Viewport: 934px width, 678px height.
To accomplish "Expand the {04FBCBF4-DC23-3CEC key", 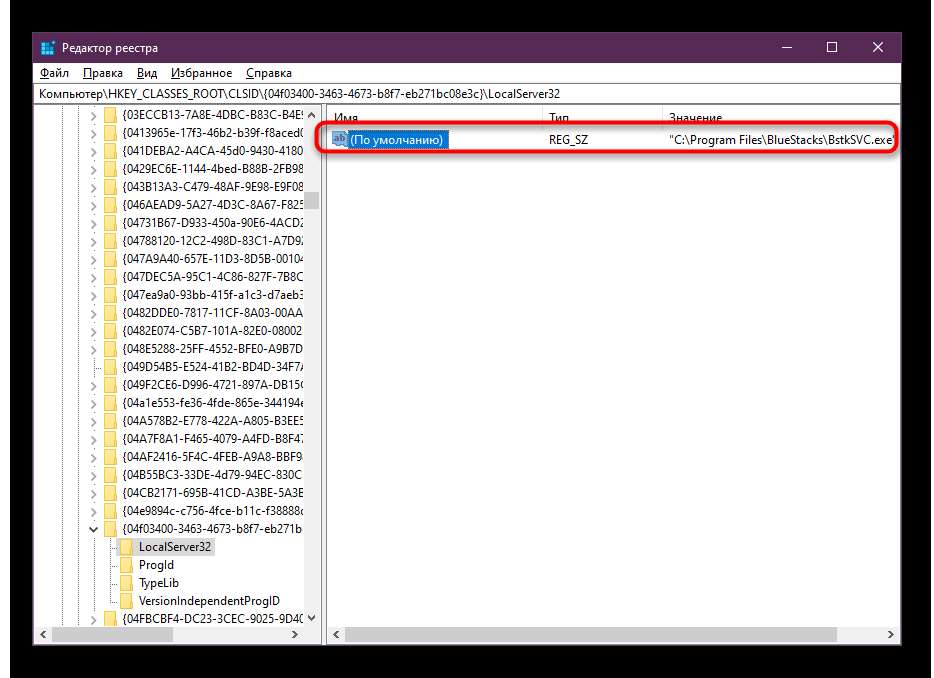I will point(94,620).
